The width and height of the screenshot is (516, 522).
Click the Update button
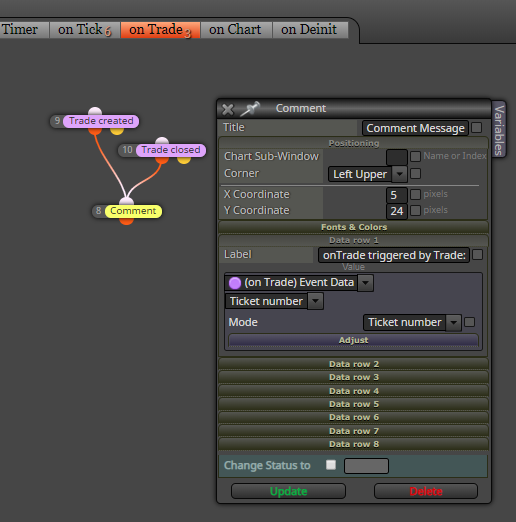tap(288, 491)
